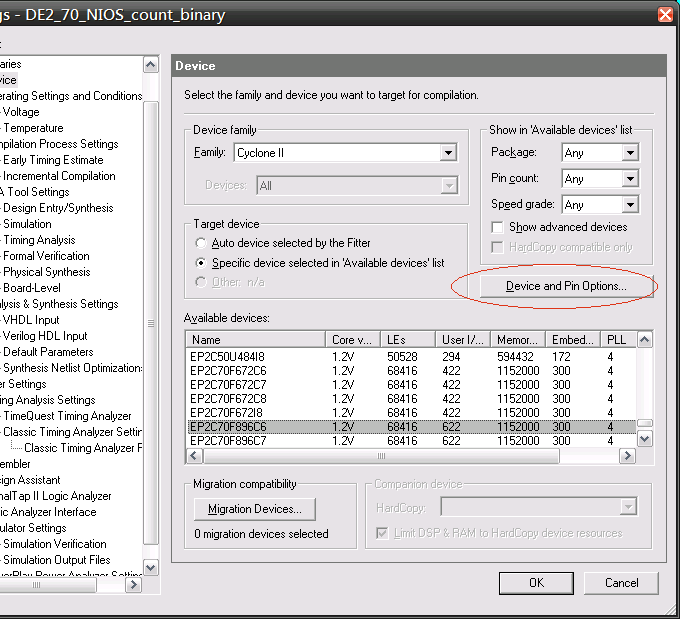The image size is (680, 619).
Task: Click the Migration Devices button
Action: (x=254, y=509)
